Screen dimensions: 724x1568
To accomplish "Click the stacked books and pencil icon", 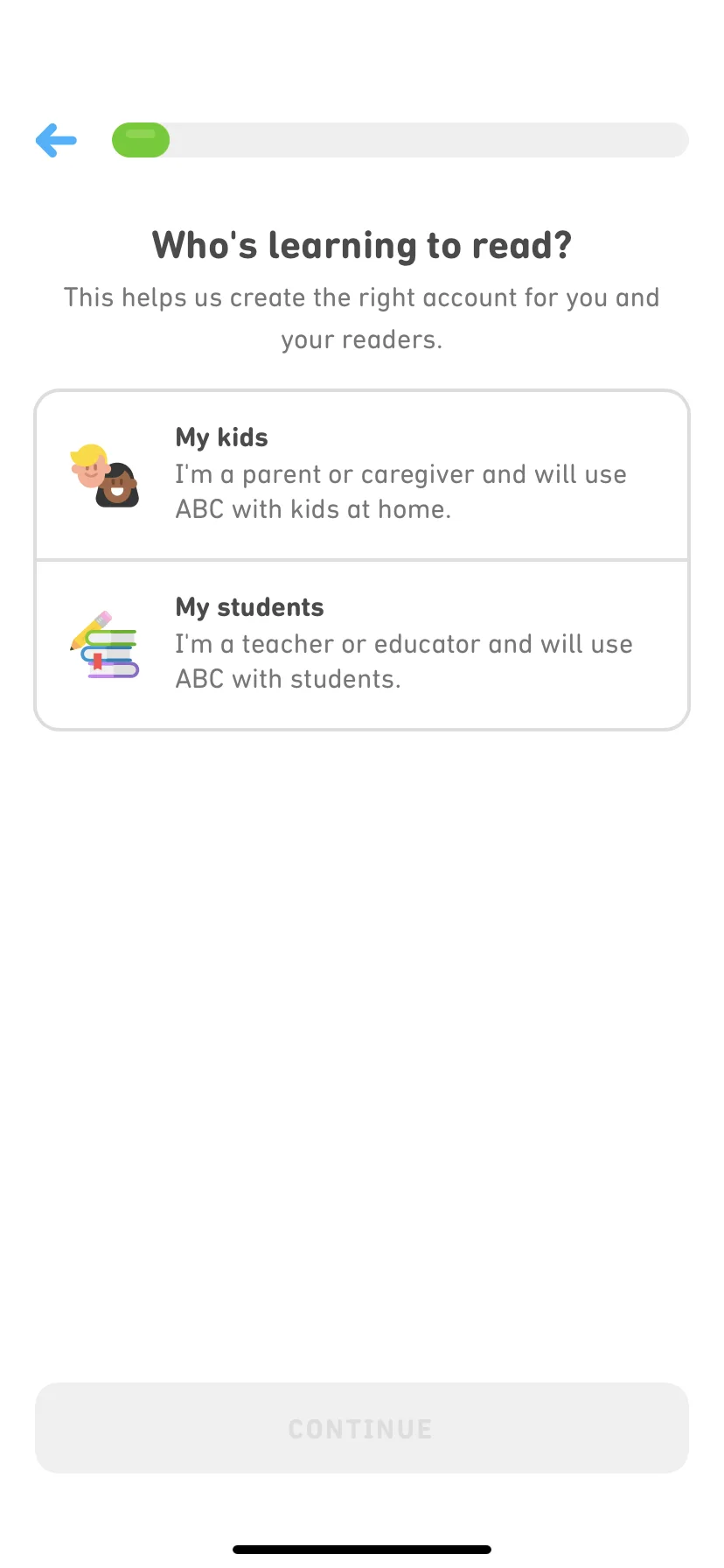I will tap(105, 645).
